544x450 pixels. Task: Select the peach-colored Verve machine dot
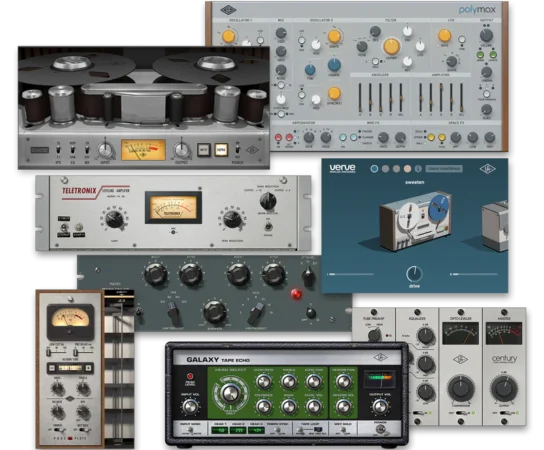point(407,169)
